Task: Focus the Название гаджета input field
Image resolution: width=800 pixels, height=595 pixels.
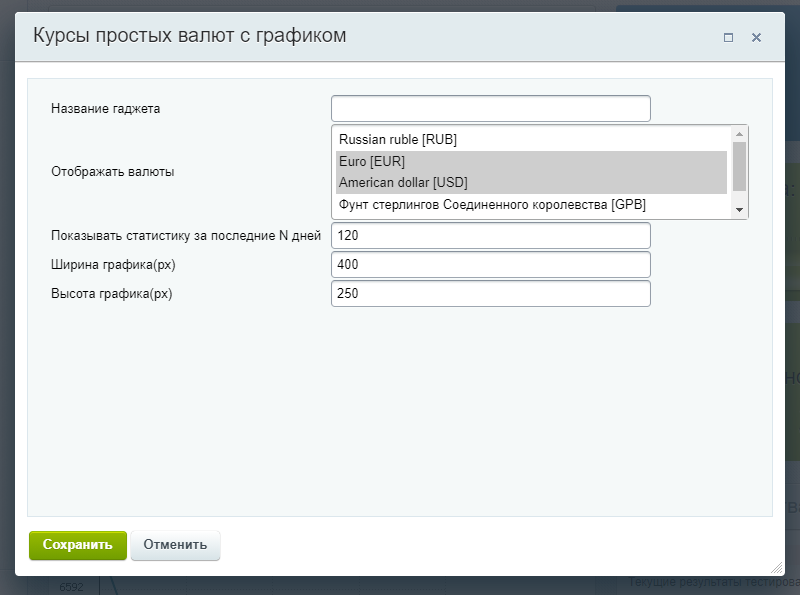Action: coord(491,108)
